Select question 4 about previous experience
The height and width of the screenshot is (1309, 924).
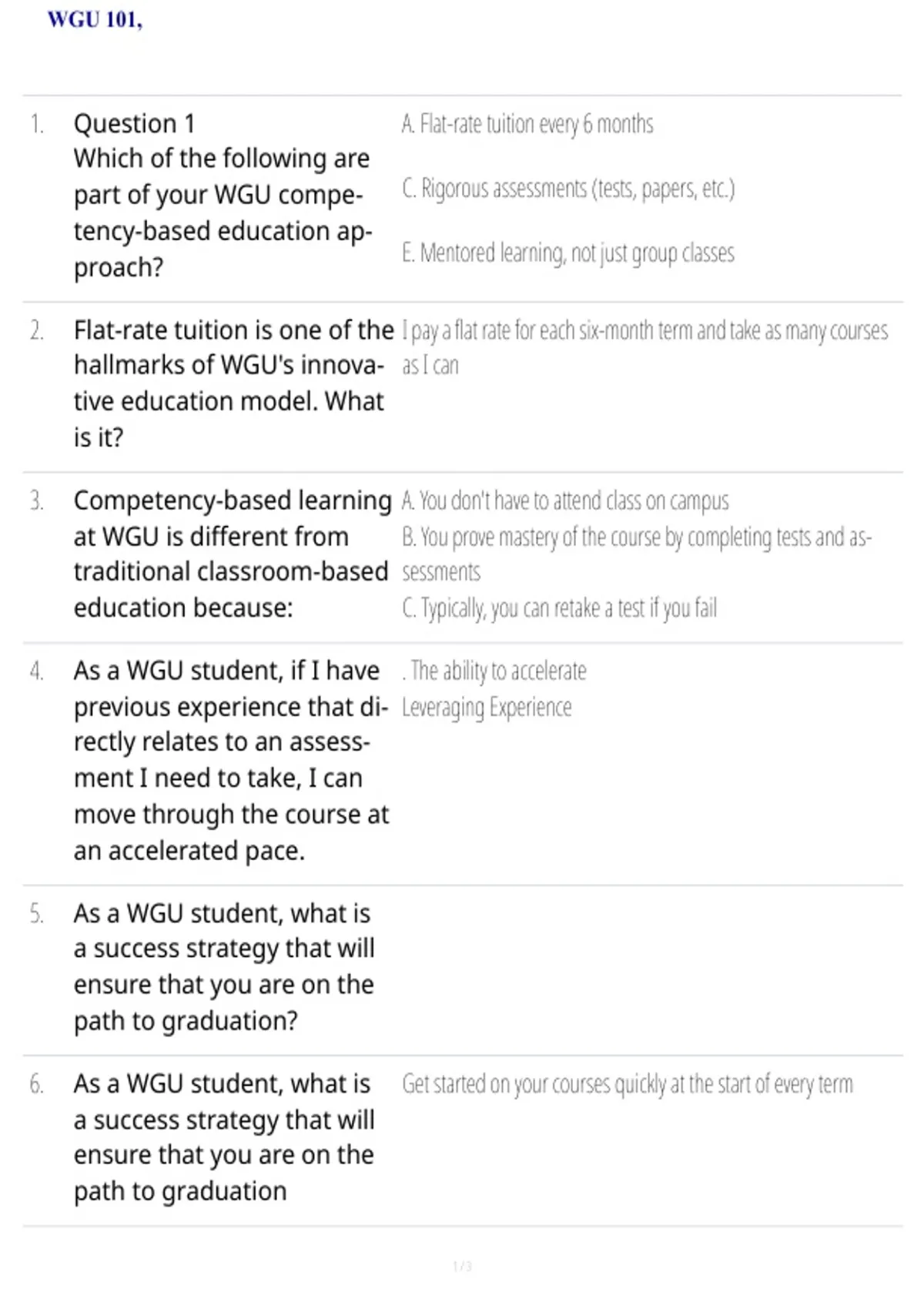pos(231,760)
